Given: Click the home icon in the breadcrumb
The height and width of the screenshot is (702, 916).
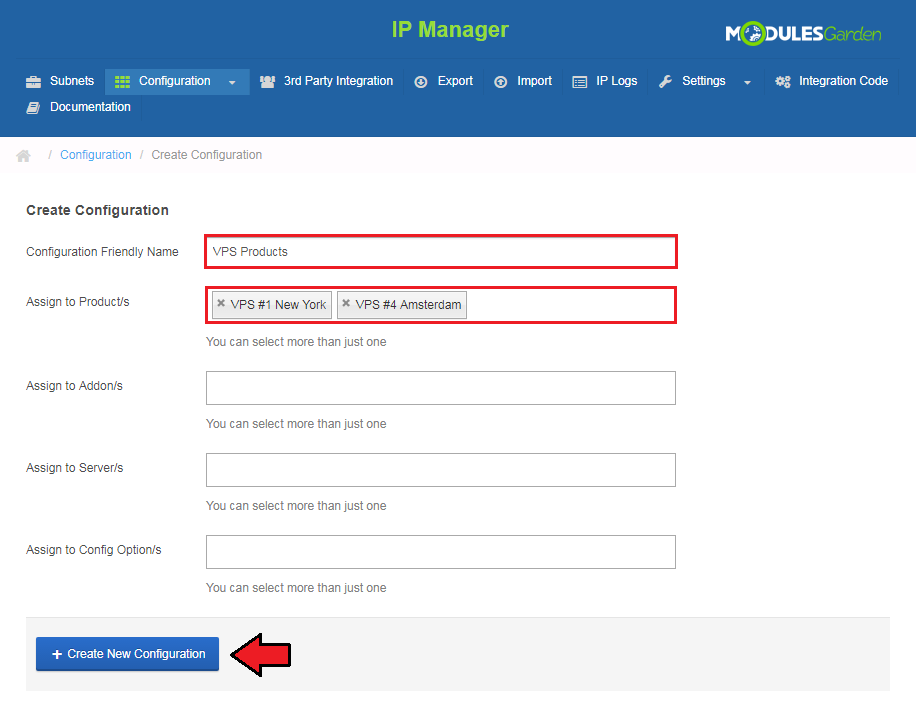Looking at the screenshot, I should pyautogui.click(x=23, y=156).
